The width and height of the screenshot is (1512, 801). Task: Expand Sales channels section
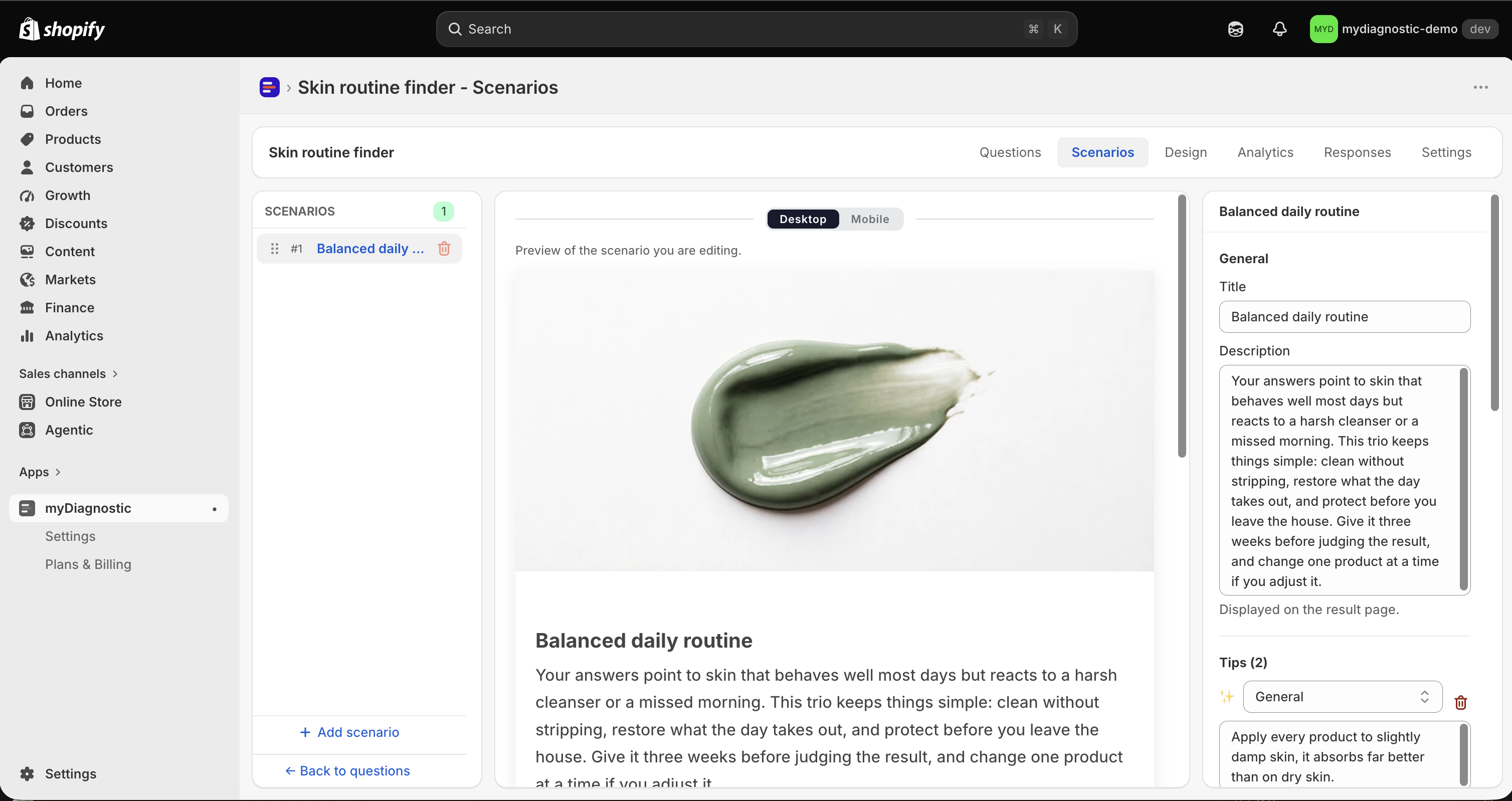coord(69,374)
